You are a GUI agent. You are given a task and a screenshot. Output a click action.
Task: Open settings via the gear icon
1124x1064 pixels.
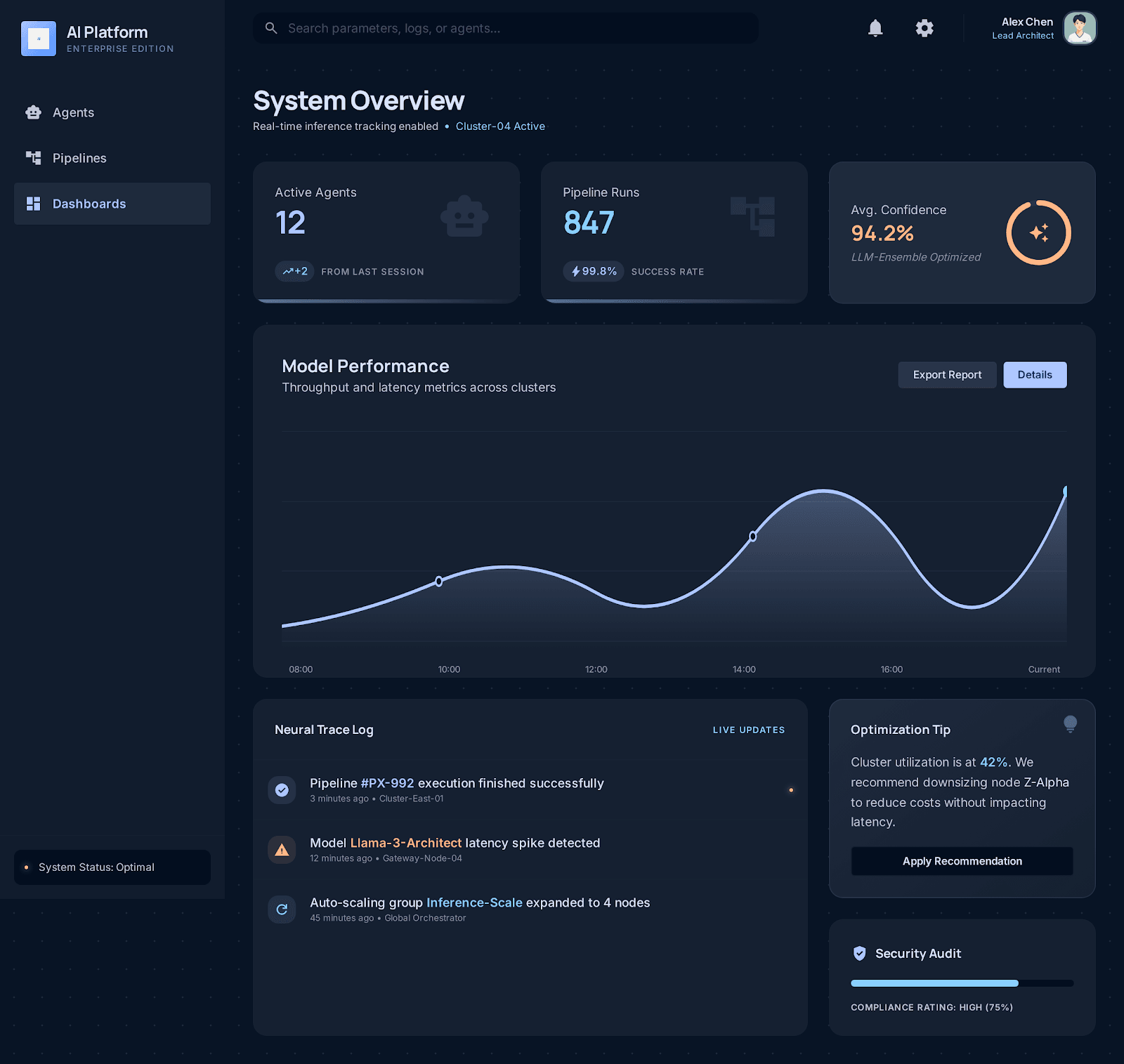coord(924,28)
